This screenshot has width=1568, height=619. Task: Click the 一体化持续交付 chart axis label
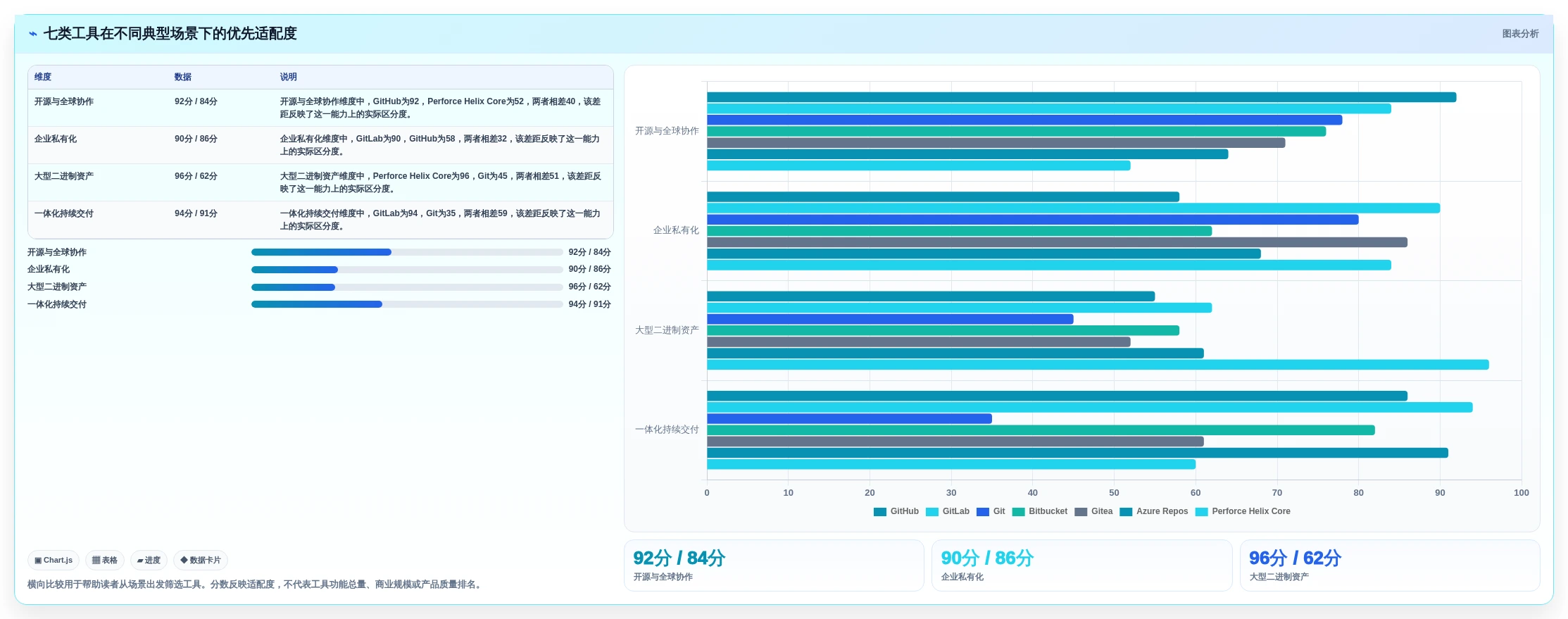[667, 430]
